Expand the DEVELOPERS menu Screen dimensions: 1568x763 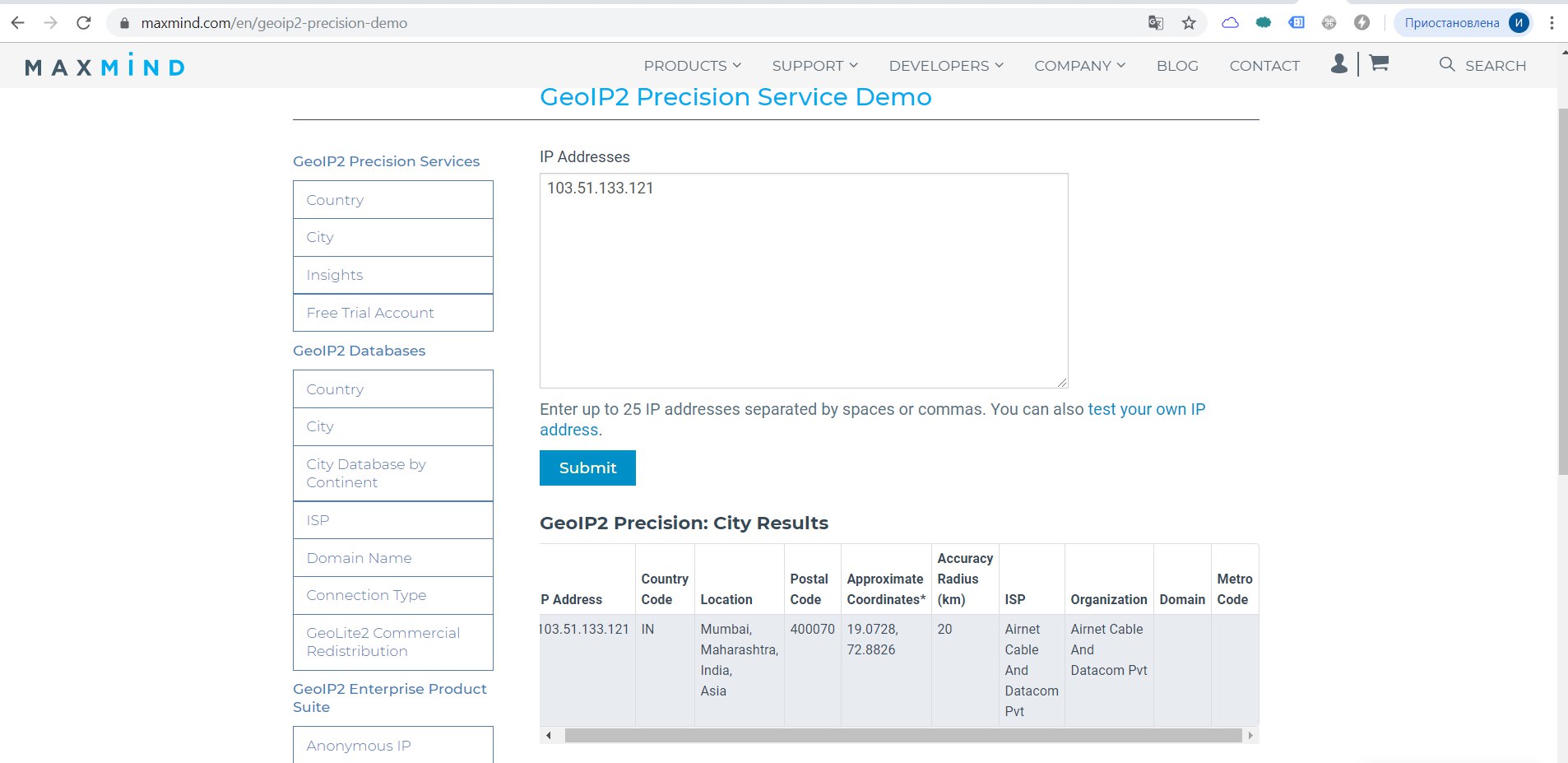point(946,66)
